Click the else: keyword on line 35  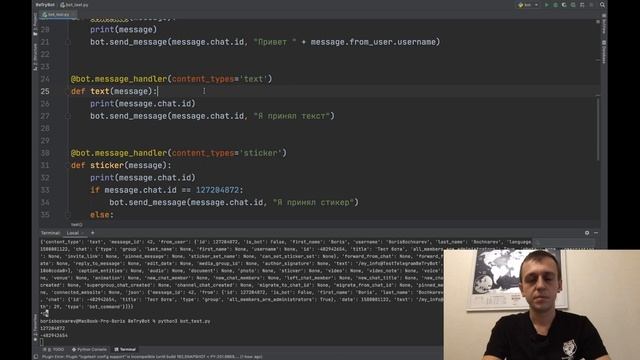pyautogui.click(x=102, y=215)
